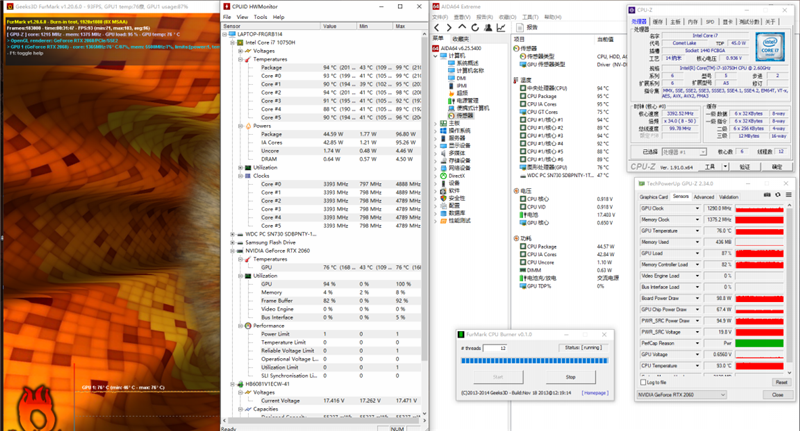Image resolution: width=800 pixels, height=431 pixels.
Task: Click threads input field in CPU Burner
Action: coord(494,348)
